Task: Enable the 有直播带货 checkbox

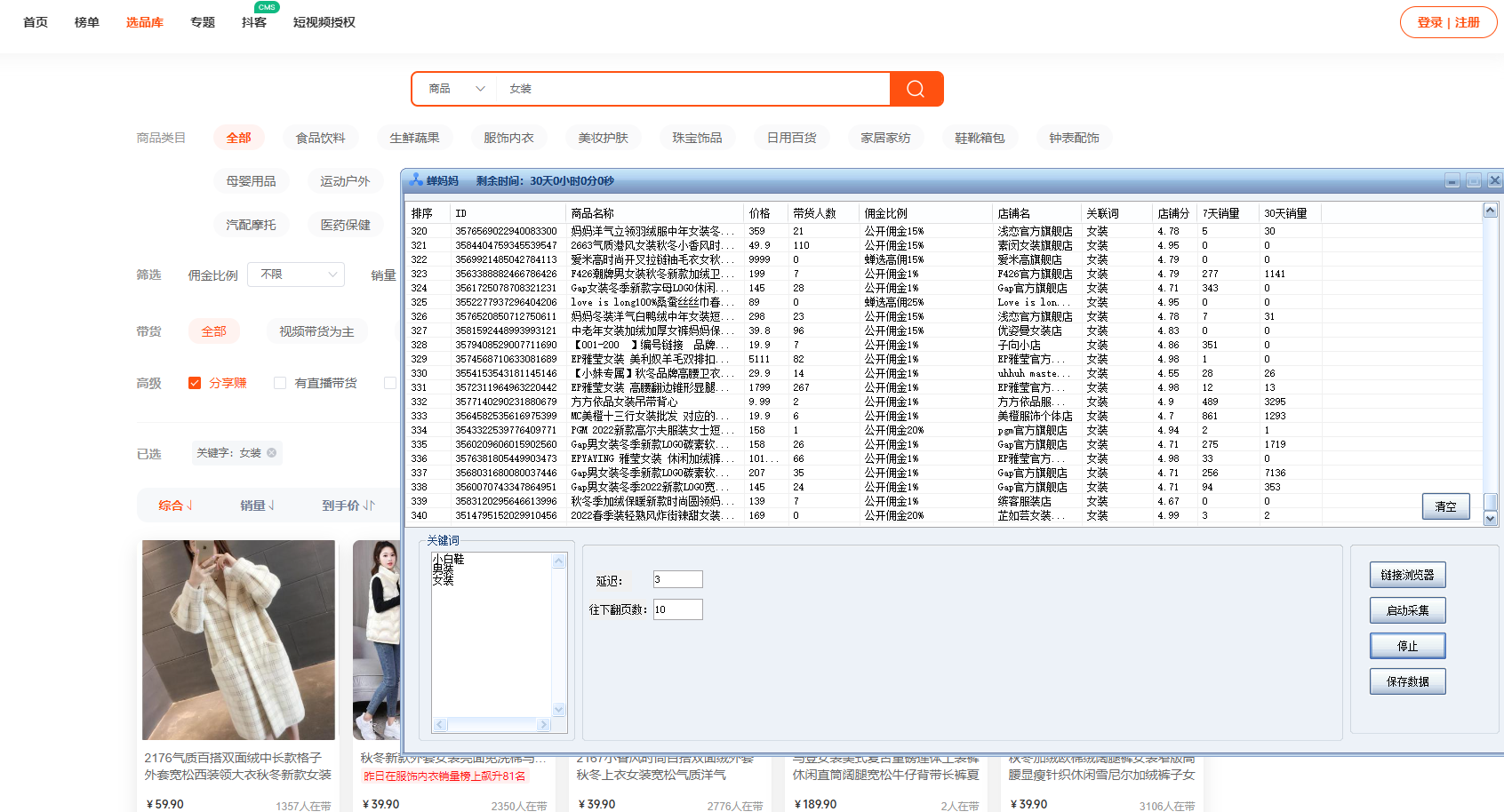Action: pos(280,383)
